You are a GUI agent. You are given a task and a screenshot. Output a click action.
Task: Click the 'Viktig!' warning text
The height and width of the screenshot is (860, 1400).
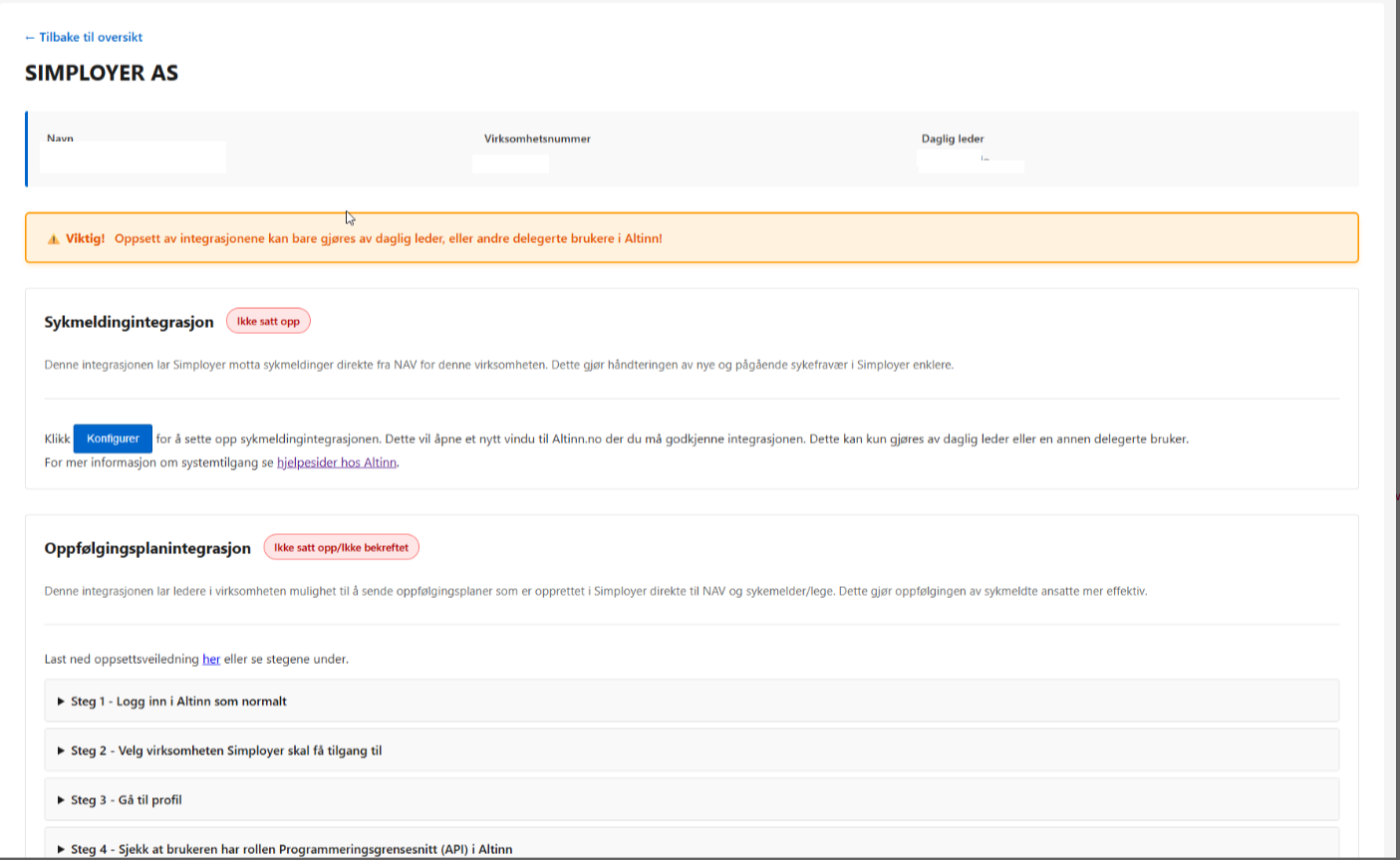tap(86, 239)
